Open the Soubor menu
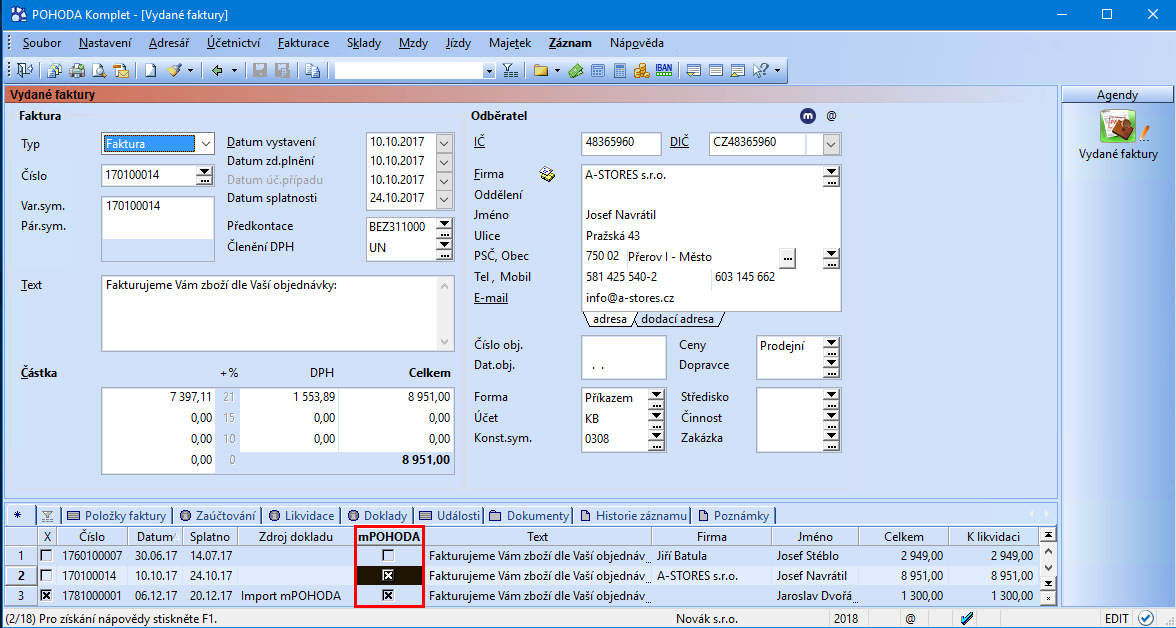Screen dimensions: 1176x628 pyautogui.click(x=42, y=43)
